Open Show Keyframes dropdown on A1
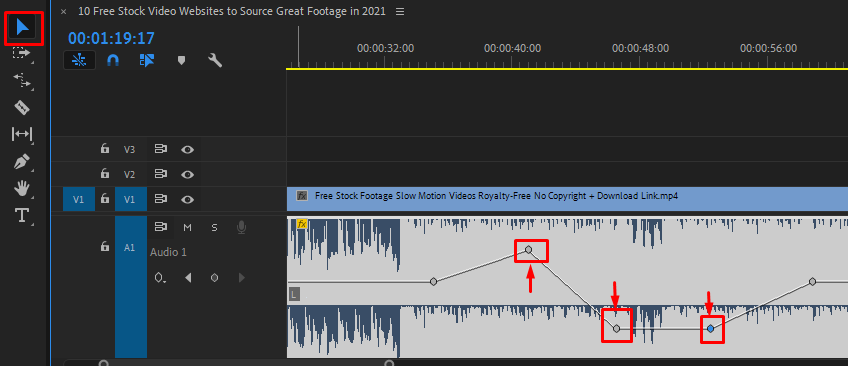Screen dimensions: 848x366 (160, 278)
